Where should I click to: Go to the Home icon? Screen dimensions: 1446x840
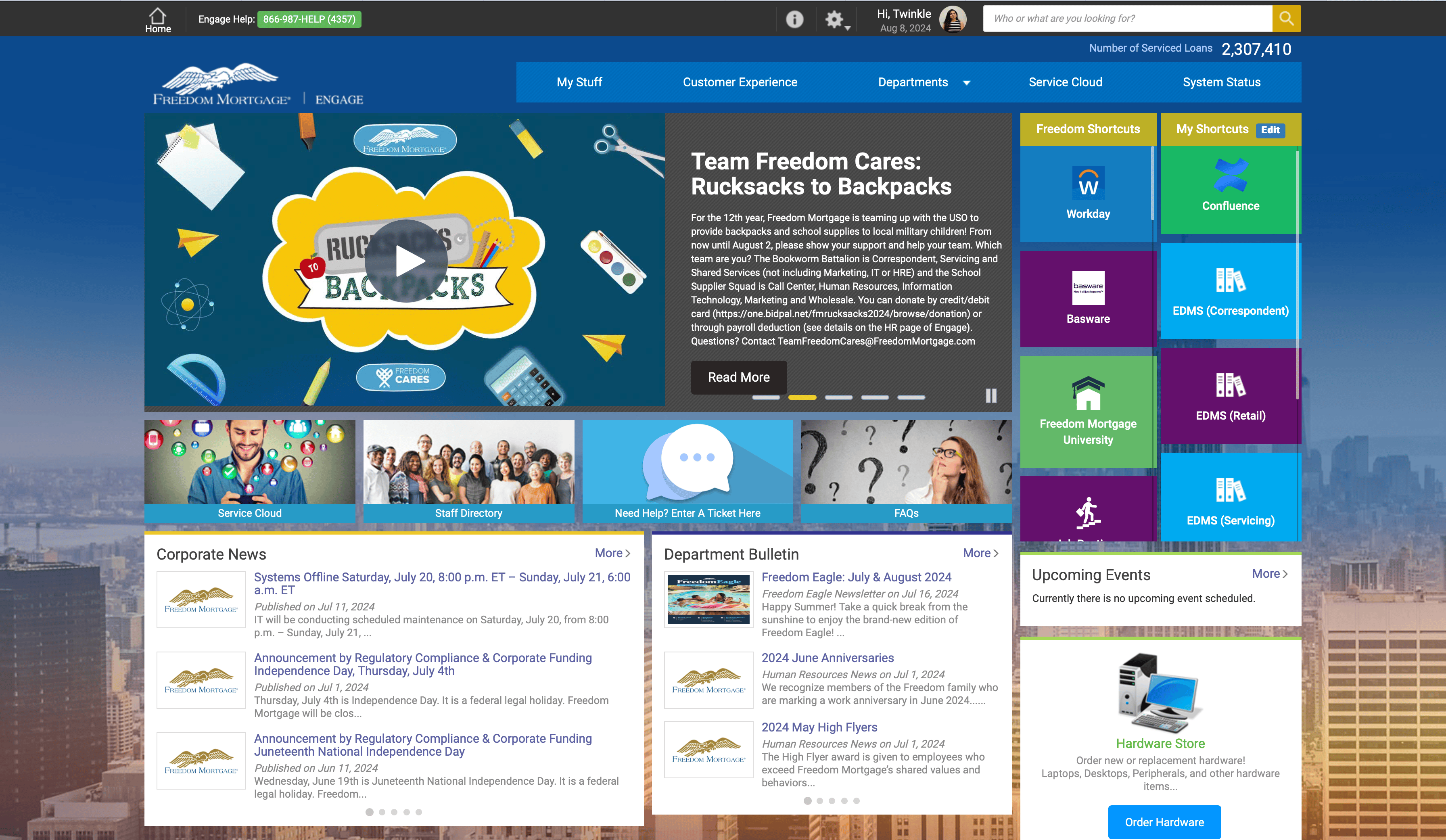158,19
